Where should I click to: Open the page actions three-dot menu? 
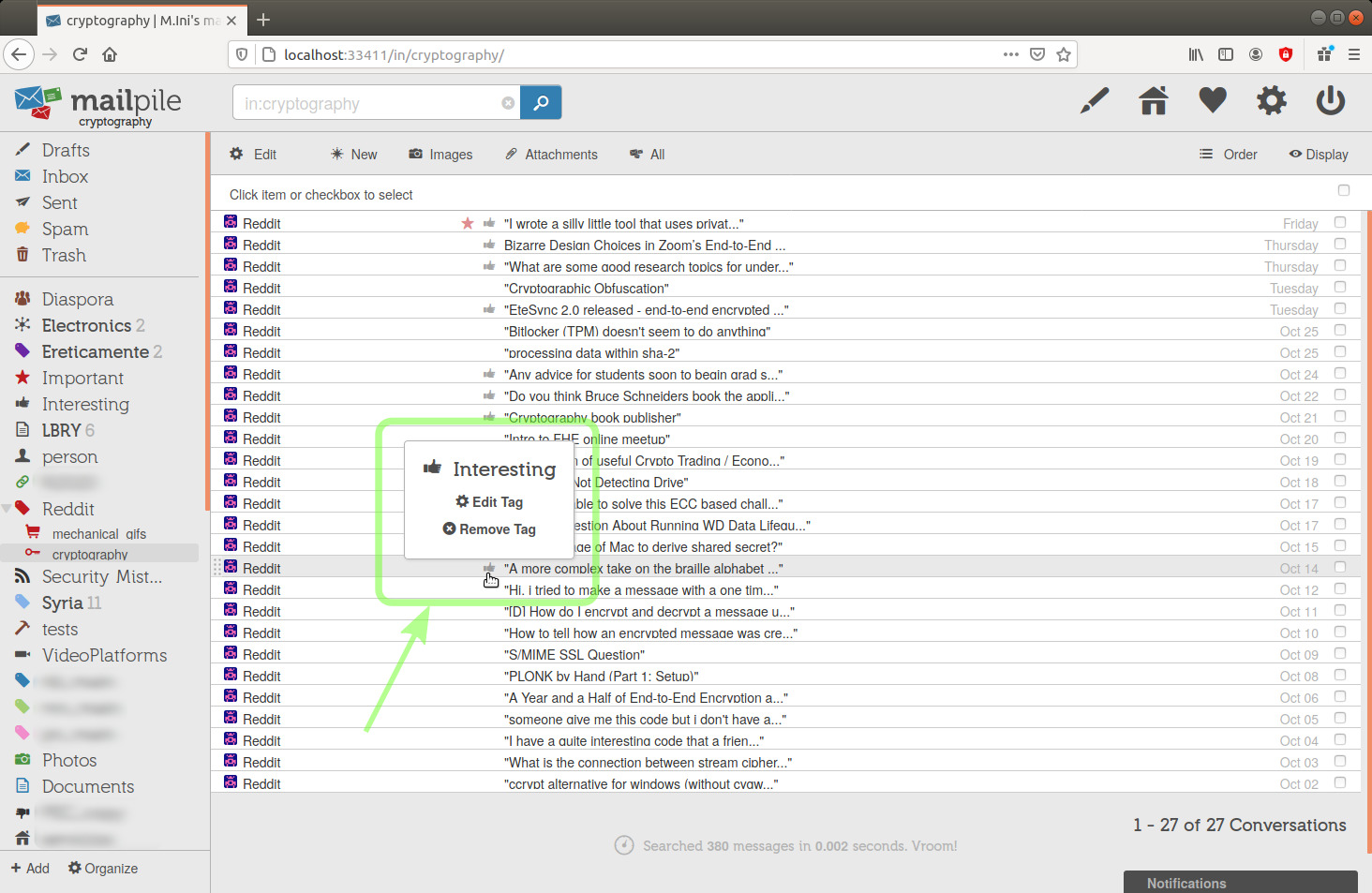pos(1010,54)
